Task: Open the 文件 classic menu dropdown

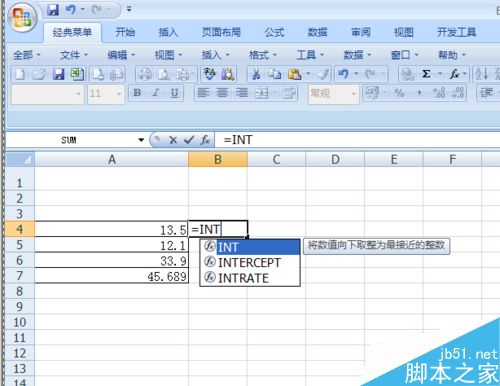Action: 74,55
